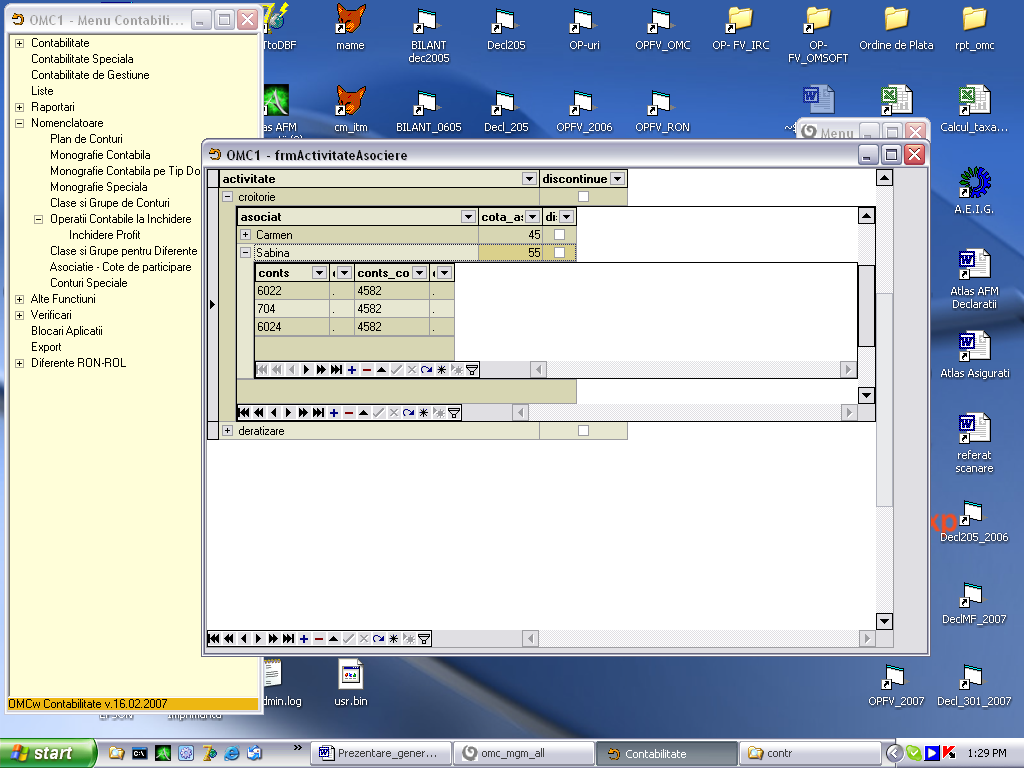Screen dimensions: 1024x768
Task: Delete record in the asociat grid navigator
Action: click(349, 413)
